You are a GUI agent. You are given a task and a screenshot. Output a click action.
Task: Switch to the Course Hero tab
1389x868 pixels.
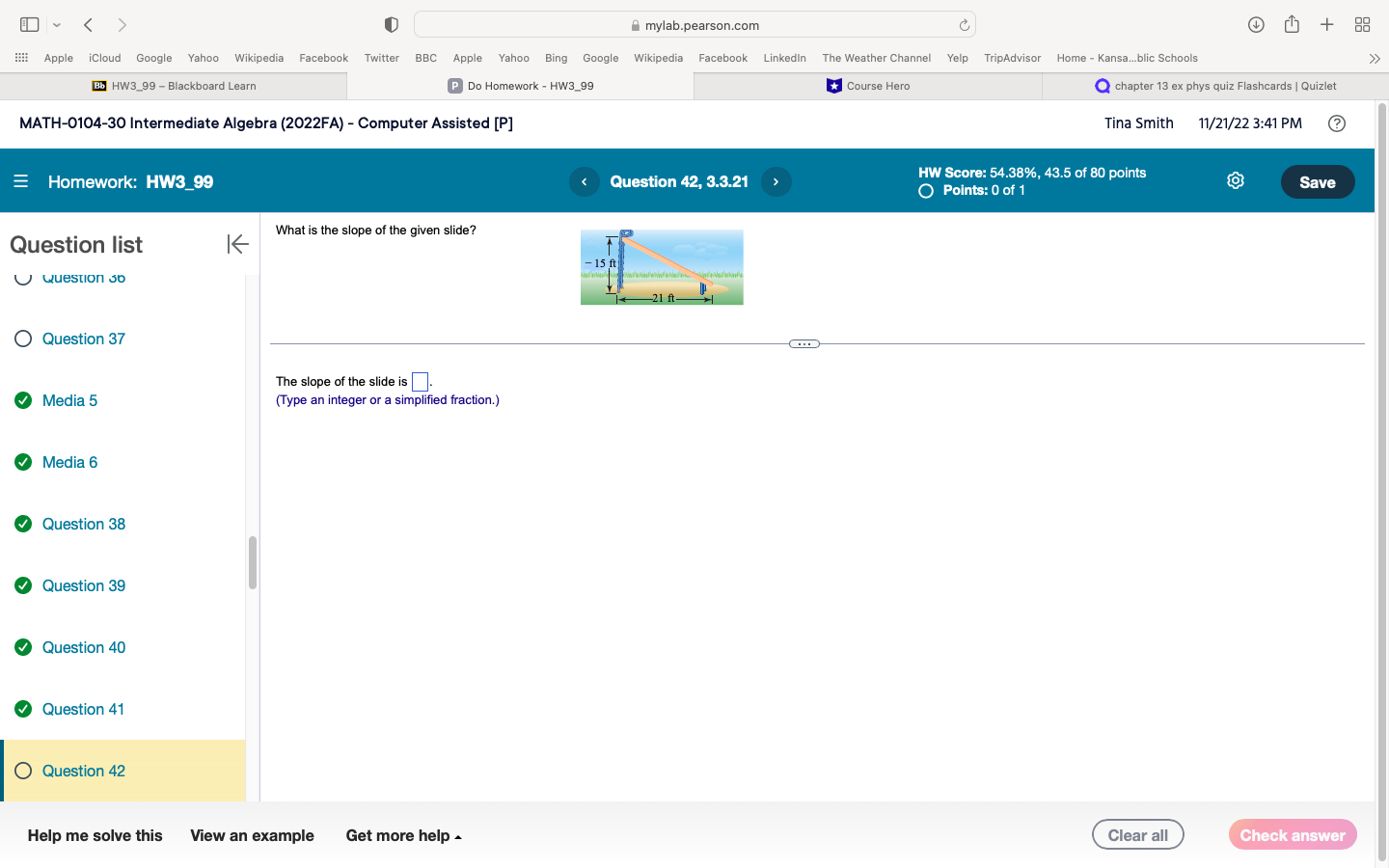(866, 86)
